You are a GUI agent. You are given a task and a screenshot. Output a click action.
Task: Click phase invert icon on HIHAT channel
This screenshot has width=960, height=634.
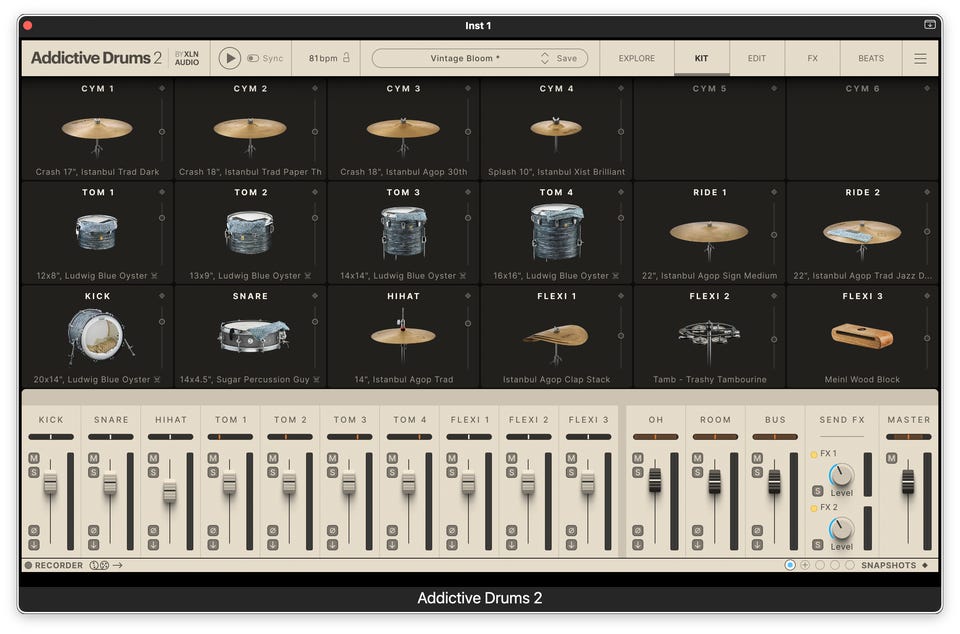coord(153,530)
